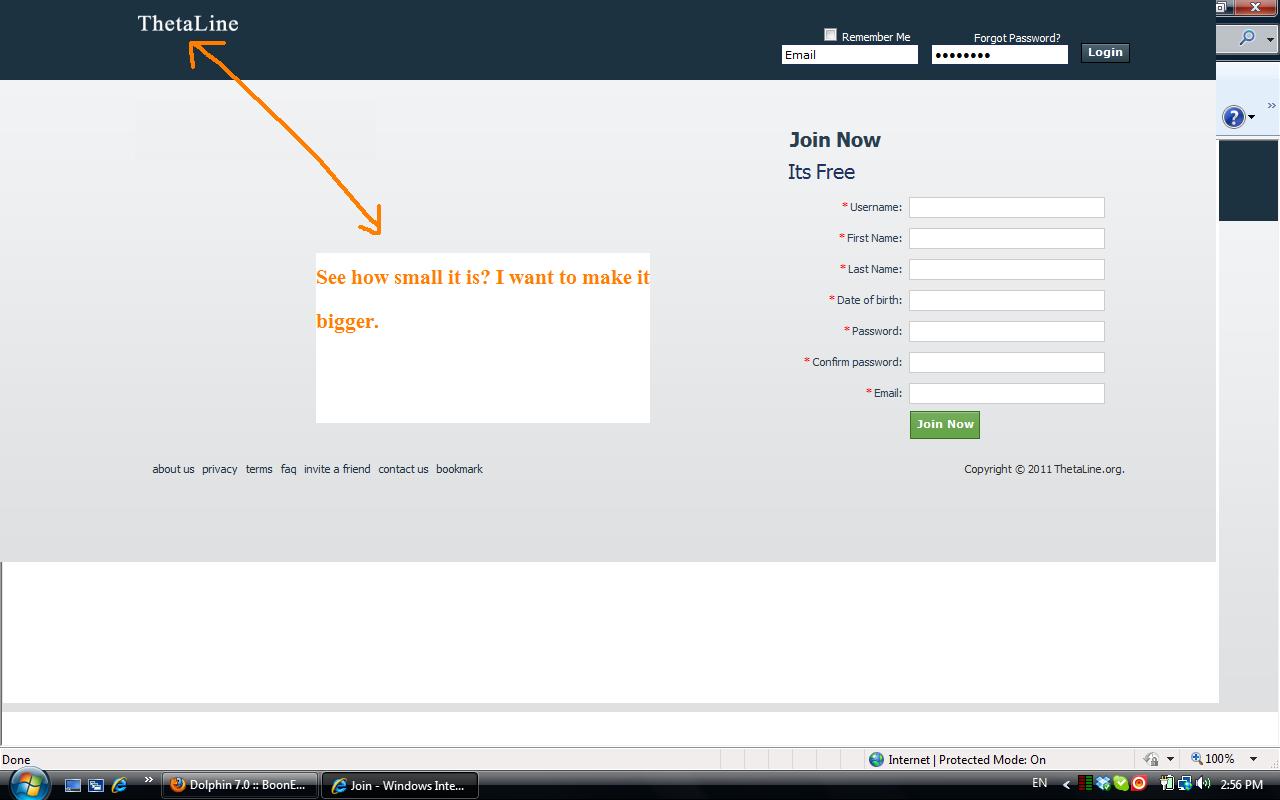The image size is (1280, 800).
Task: Open the contact us footer link
Action: coord(403,469)
